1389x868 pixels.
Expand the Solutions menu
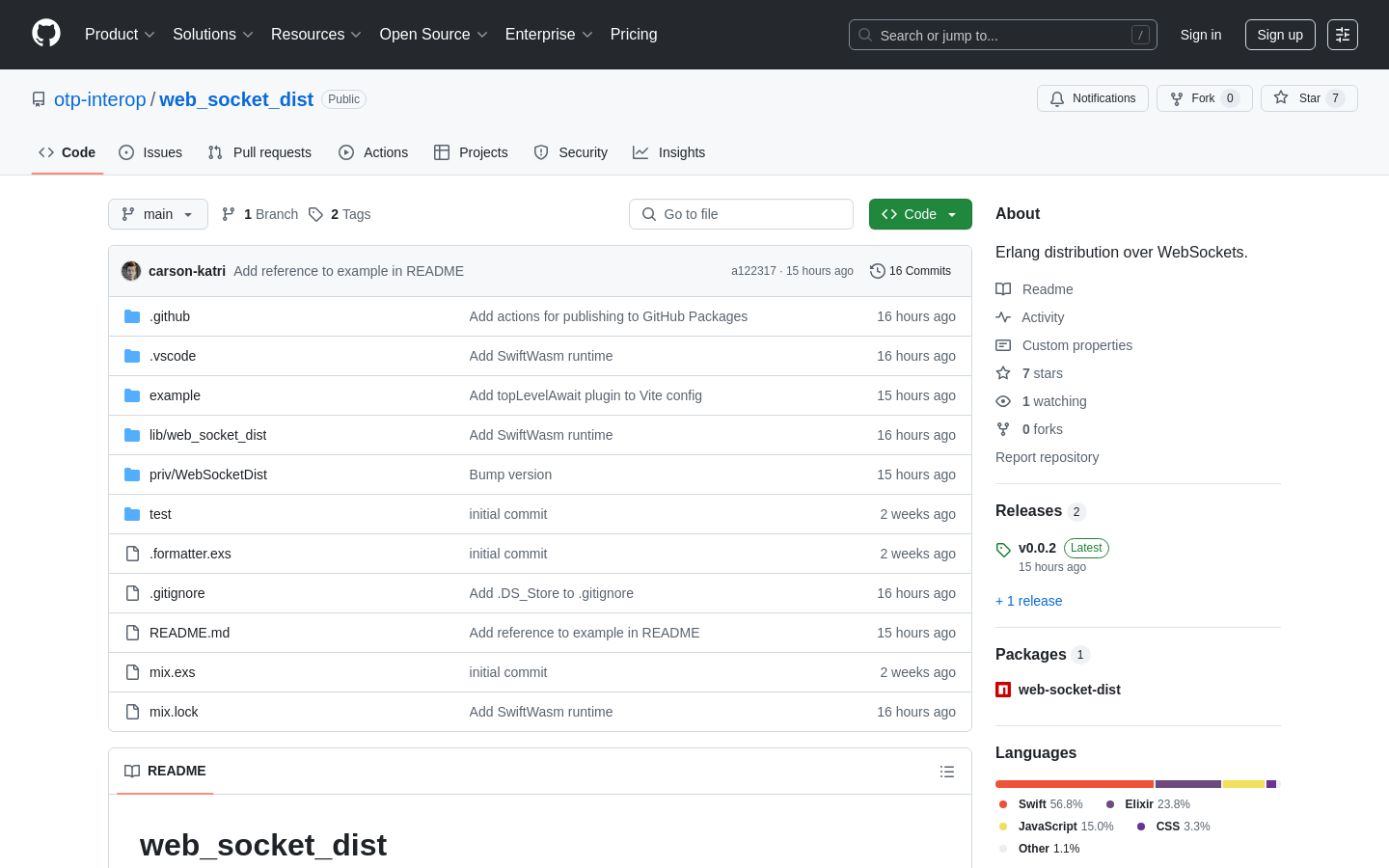coord(212,35)
